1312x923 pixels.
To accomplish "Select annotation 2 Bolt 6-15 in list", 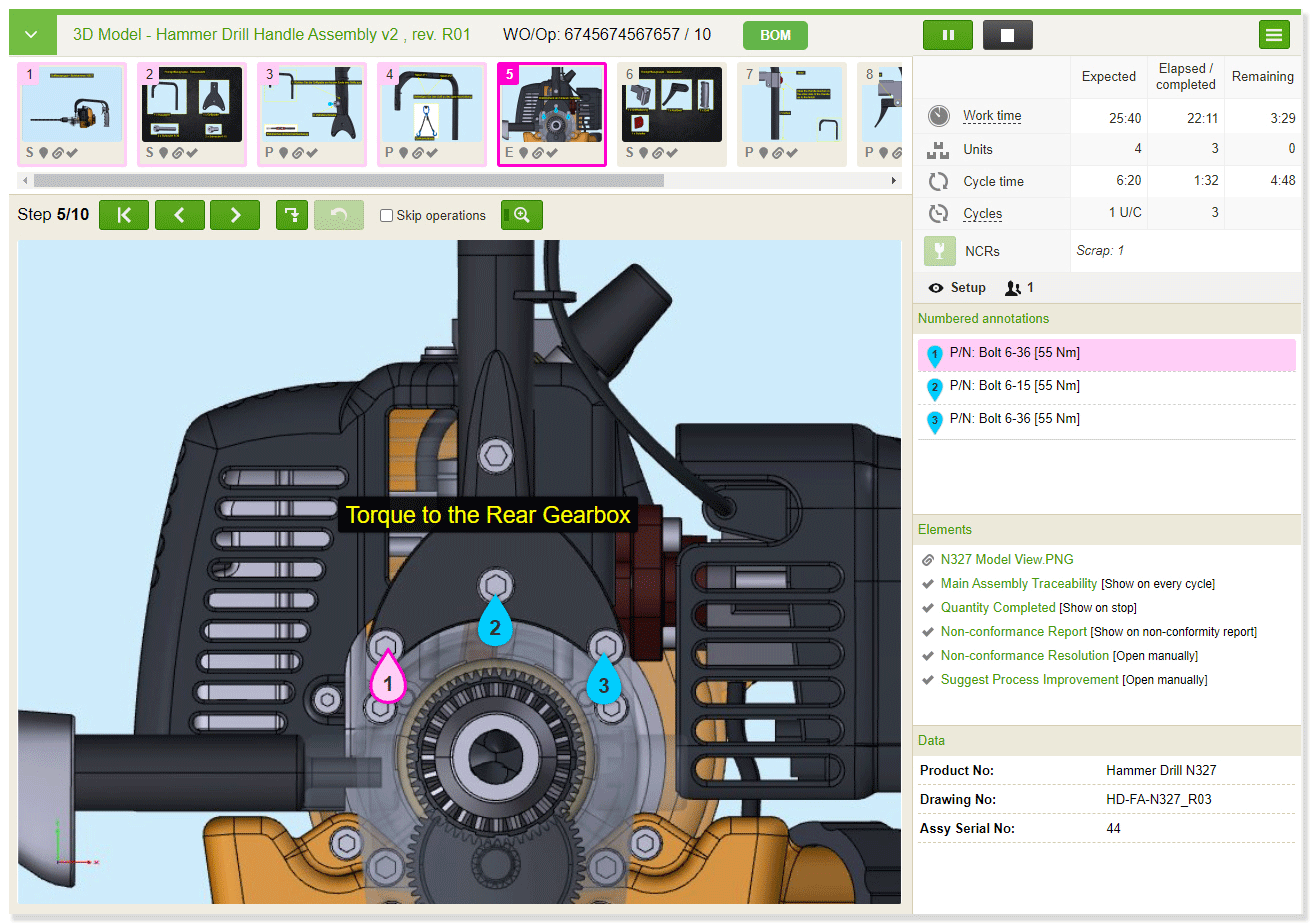I will pos(1014,386).
